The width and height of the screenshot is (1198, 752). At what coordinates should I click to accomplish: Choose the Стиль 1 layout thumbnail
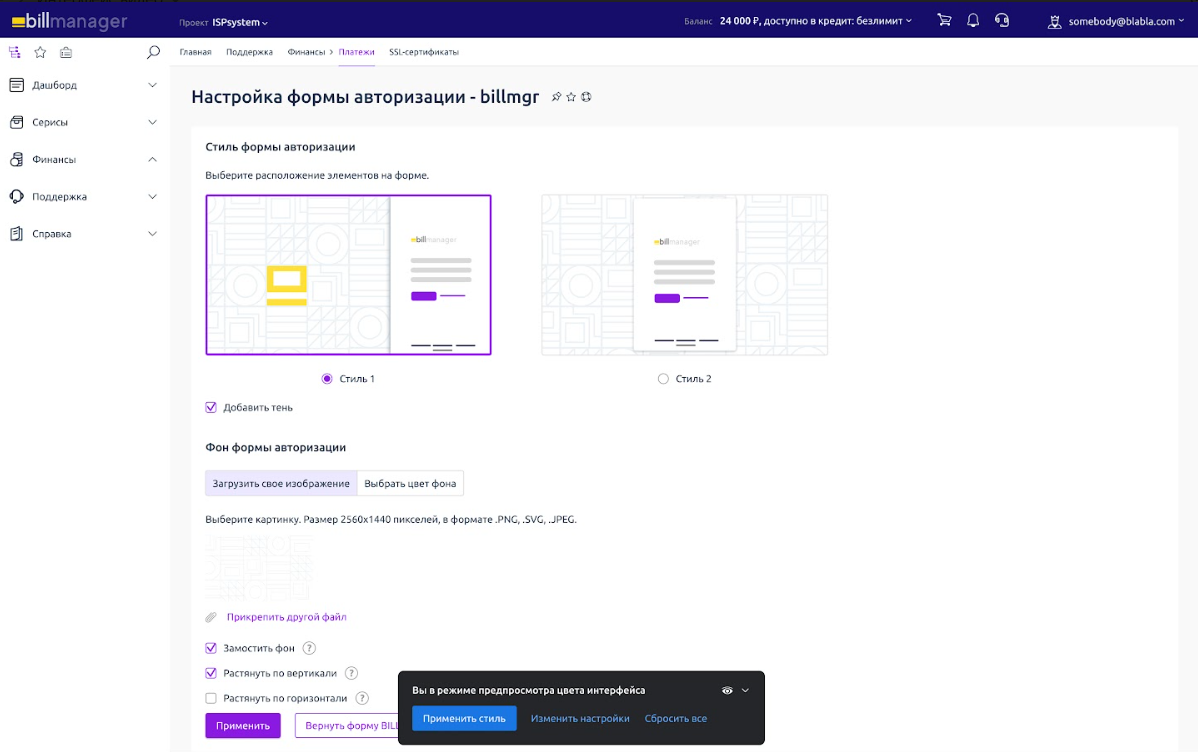click(x=348, y=274)
